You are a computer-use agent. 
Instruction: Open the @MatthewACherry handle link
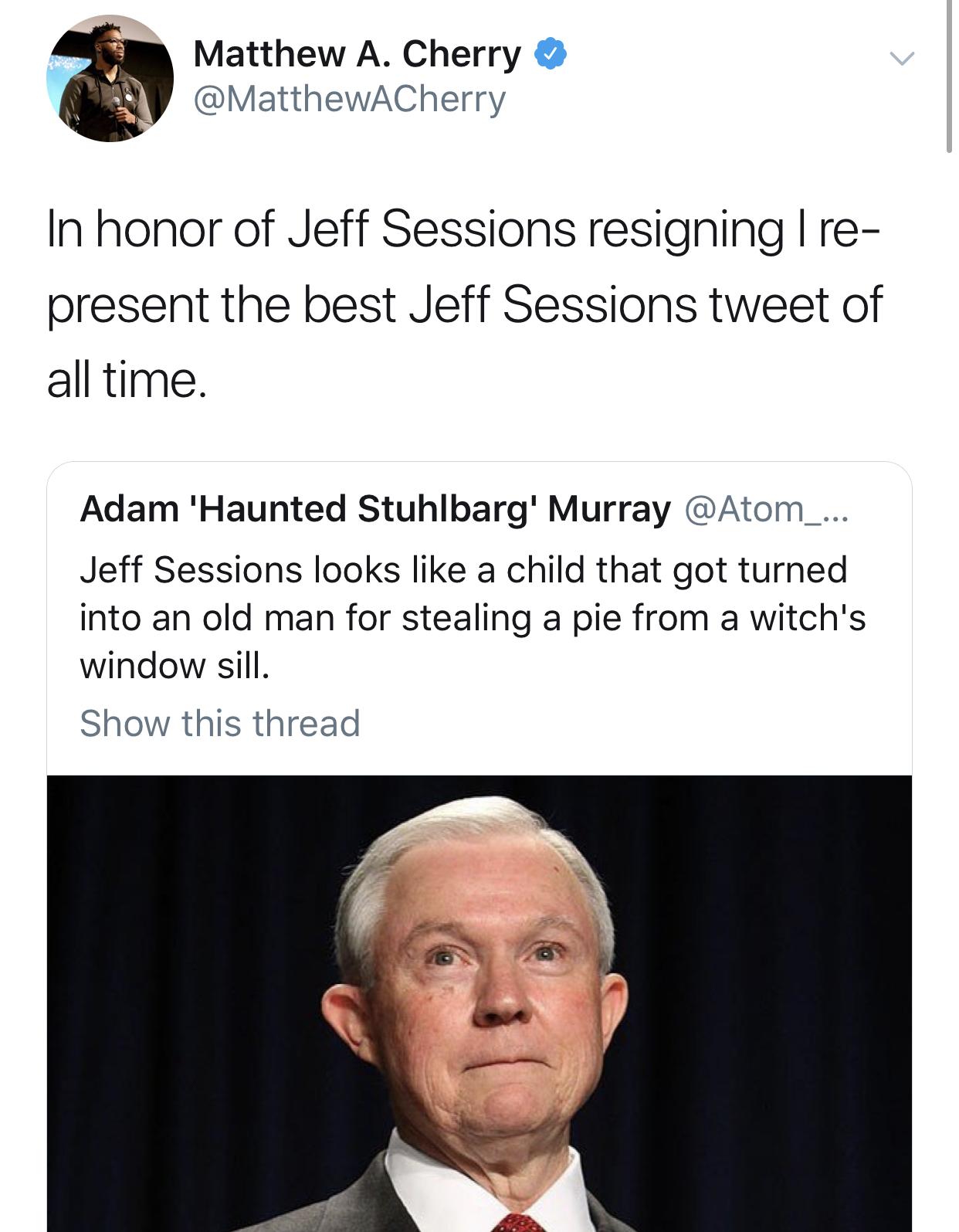[x=350, y=99]
